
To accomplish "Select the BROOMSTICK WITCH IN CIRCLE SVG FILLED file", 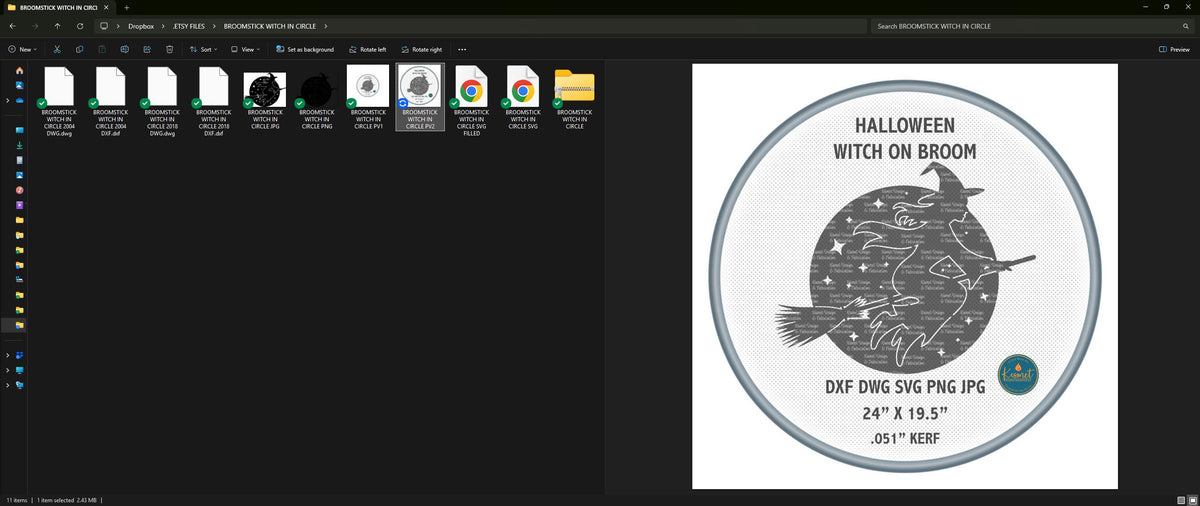I will point(471,100).
